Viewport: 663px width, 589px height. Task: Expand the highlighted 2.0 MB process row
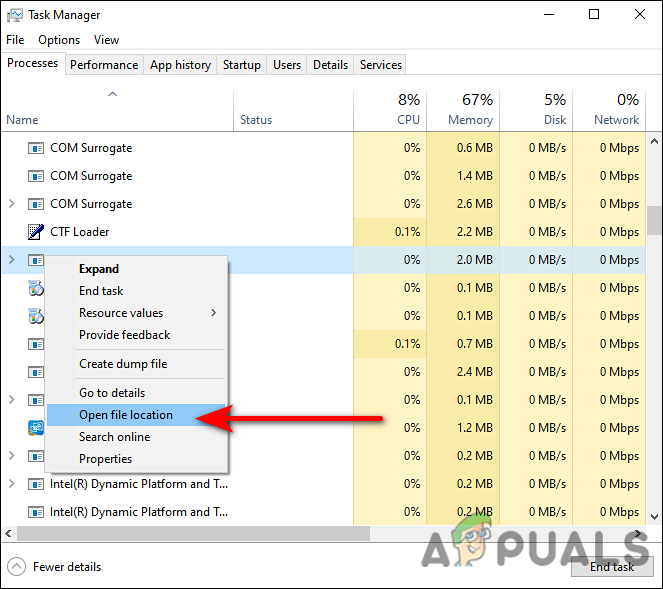pos(12,260)
